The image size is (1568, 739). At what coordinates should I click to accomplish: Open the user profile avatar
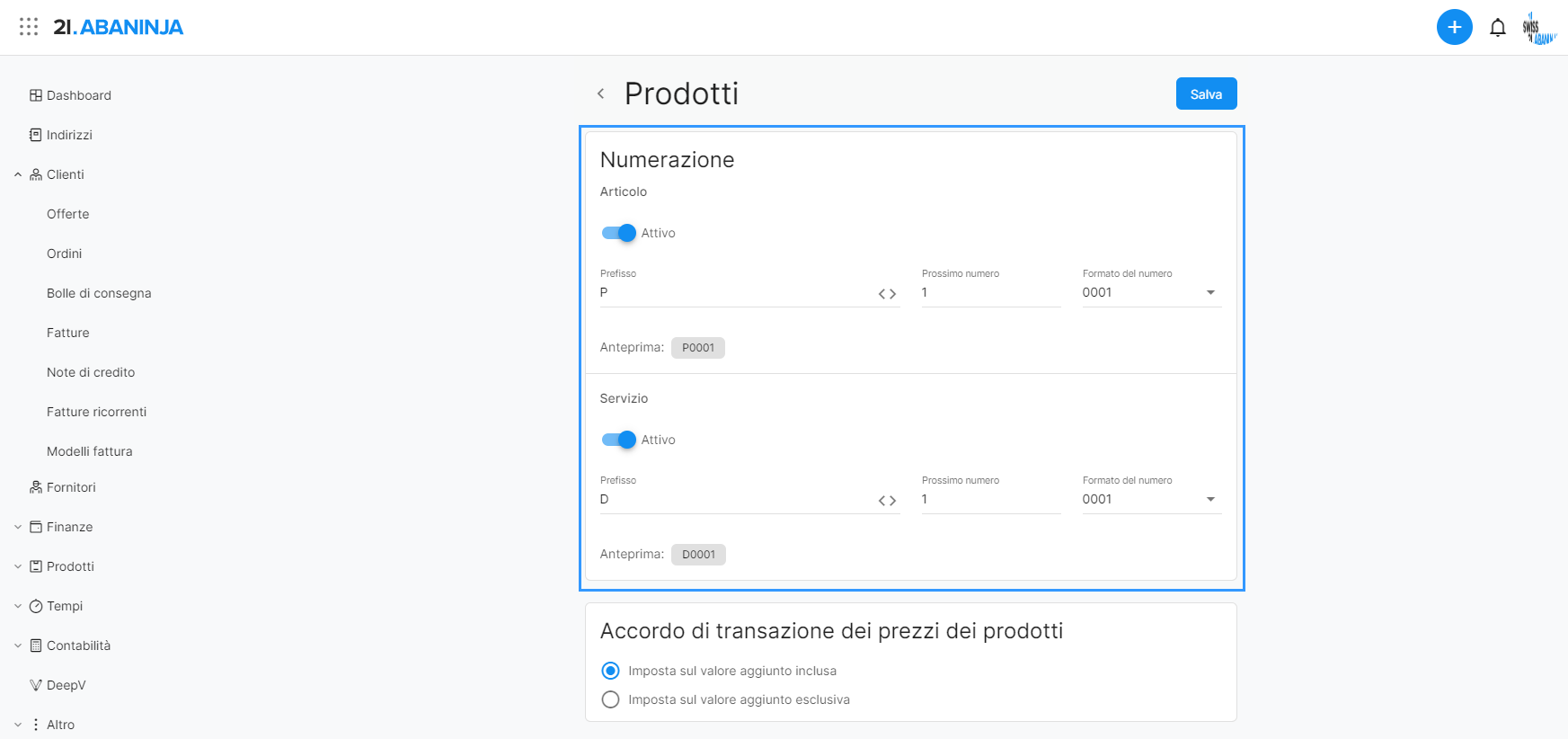point(1537,28)
